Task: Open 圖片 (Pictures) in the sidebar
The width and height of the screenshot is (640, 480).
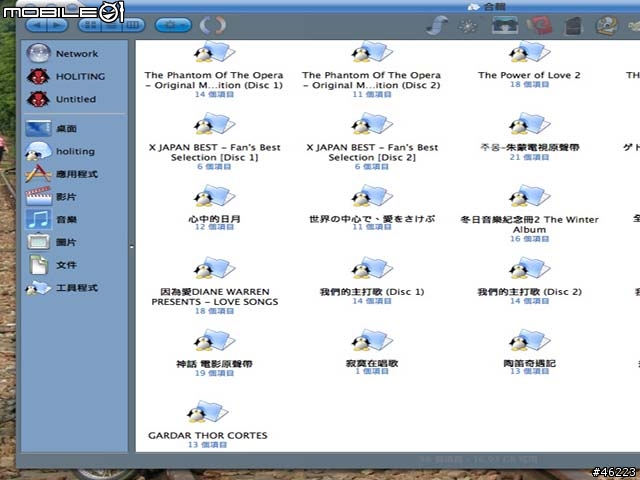Action: 51,242
